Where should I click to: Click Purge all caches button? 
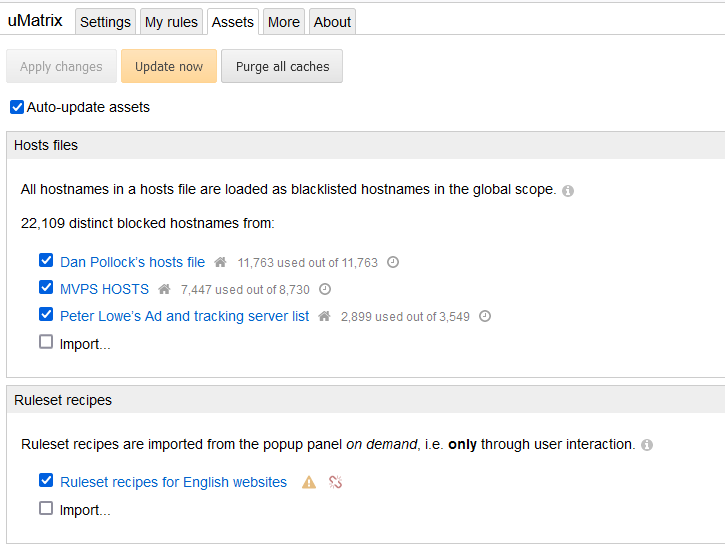[282, 67]
